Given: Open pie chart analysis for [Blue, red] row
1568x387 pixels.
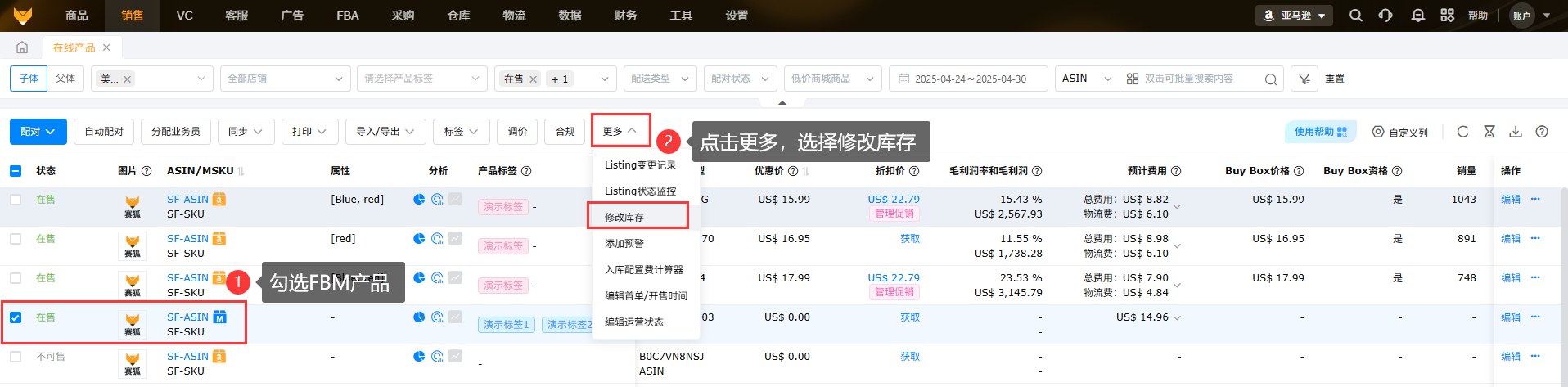Looking at the screenshot, I should pyautogui.click(x=419, y=199).
